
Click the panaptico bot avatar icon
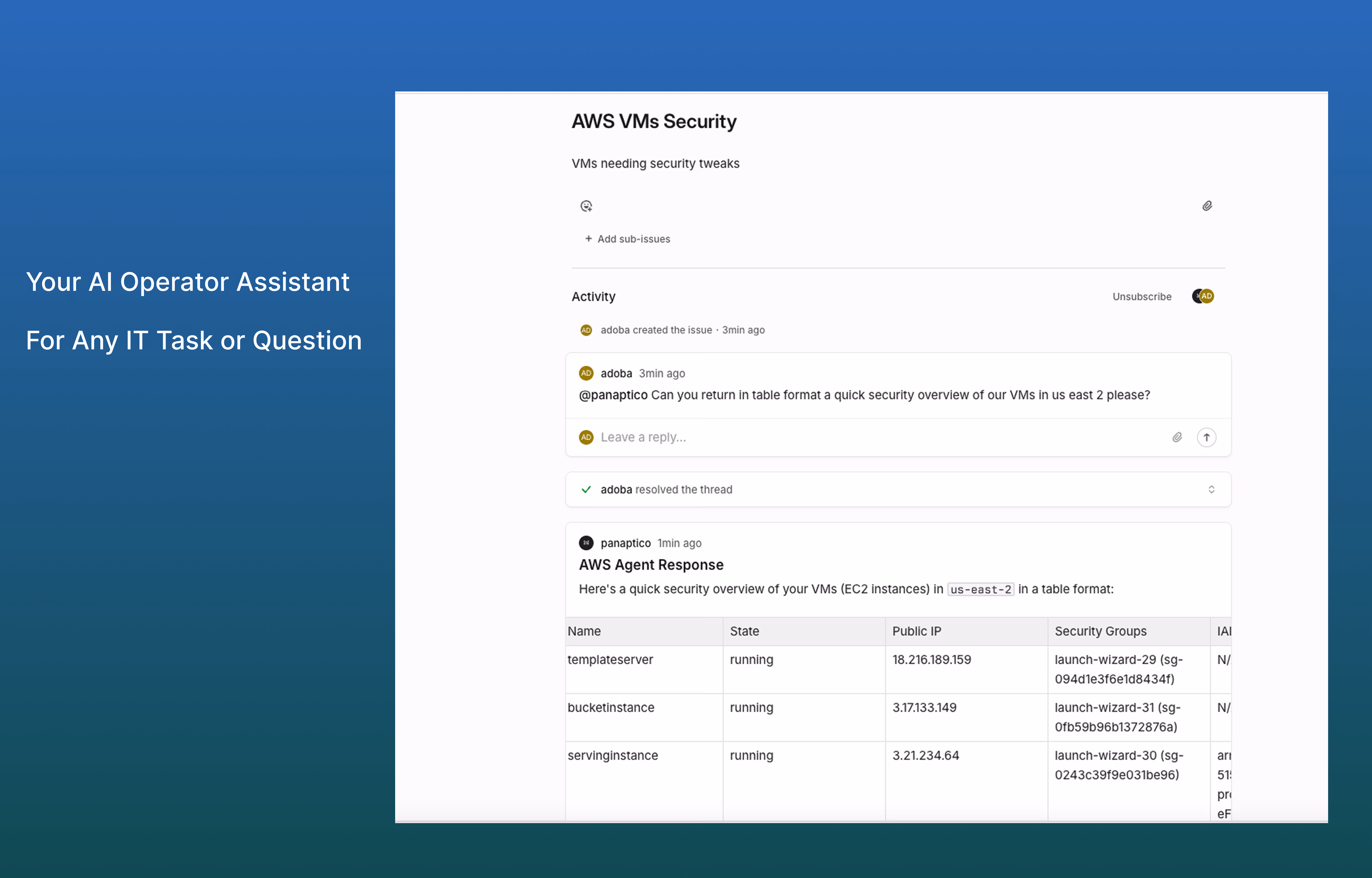click(586, 543)
